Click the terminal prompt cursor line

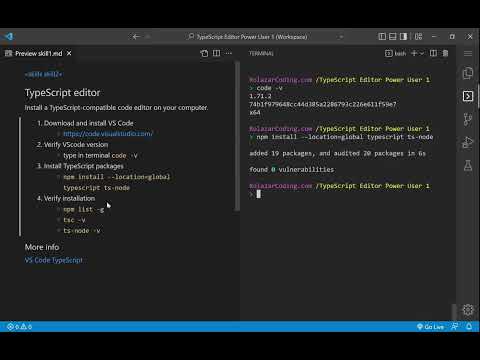(x=259, y=194)
